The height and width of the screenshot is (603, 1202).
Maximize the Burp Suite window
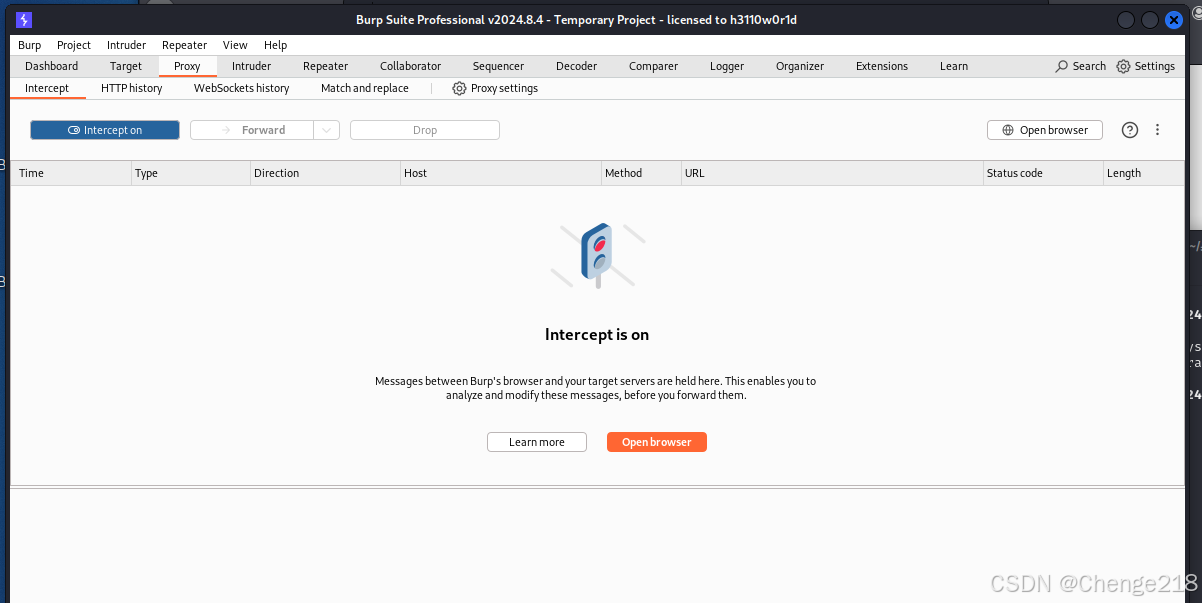pos(1150,20)
